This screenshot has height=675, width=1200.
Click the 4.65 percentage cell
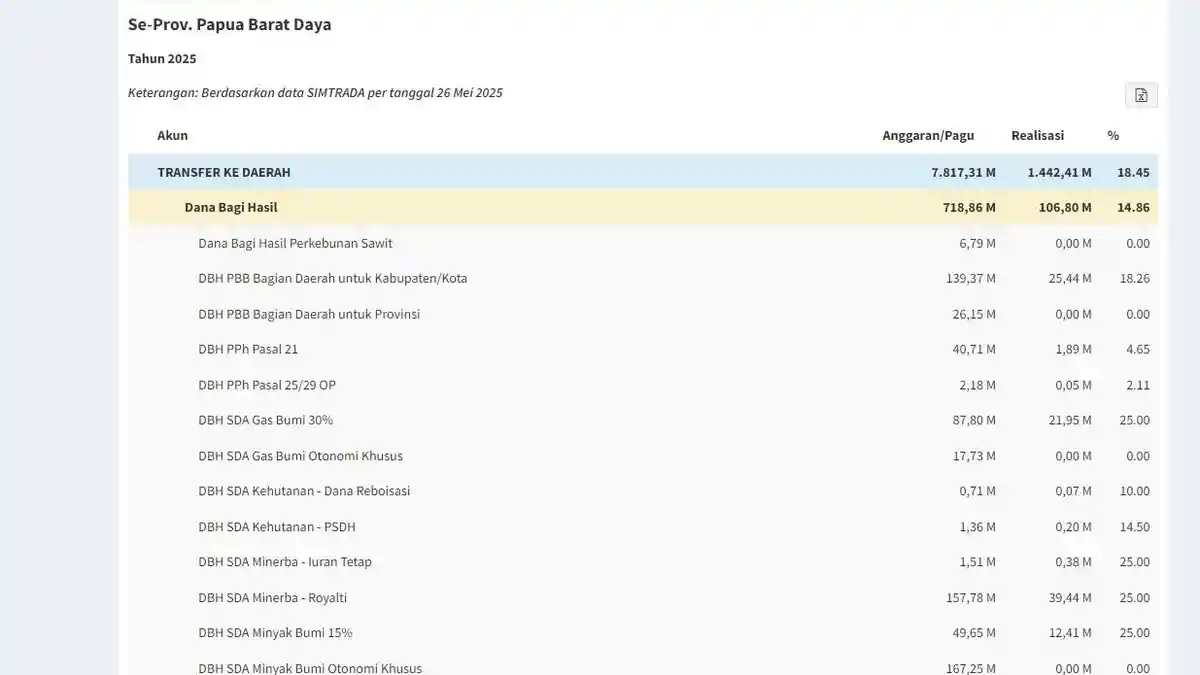click(x=1137, y=349)
